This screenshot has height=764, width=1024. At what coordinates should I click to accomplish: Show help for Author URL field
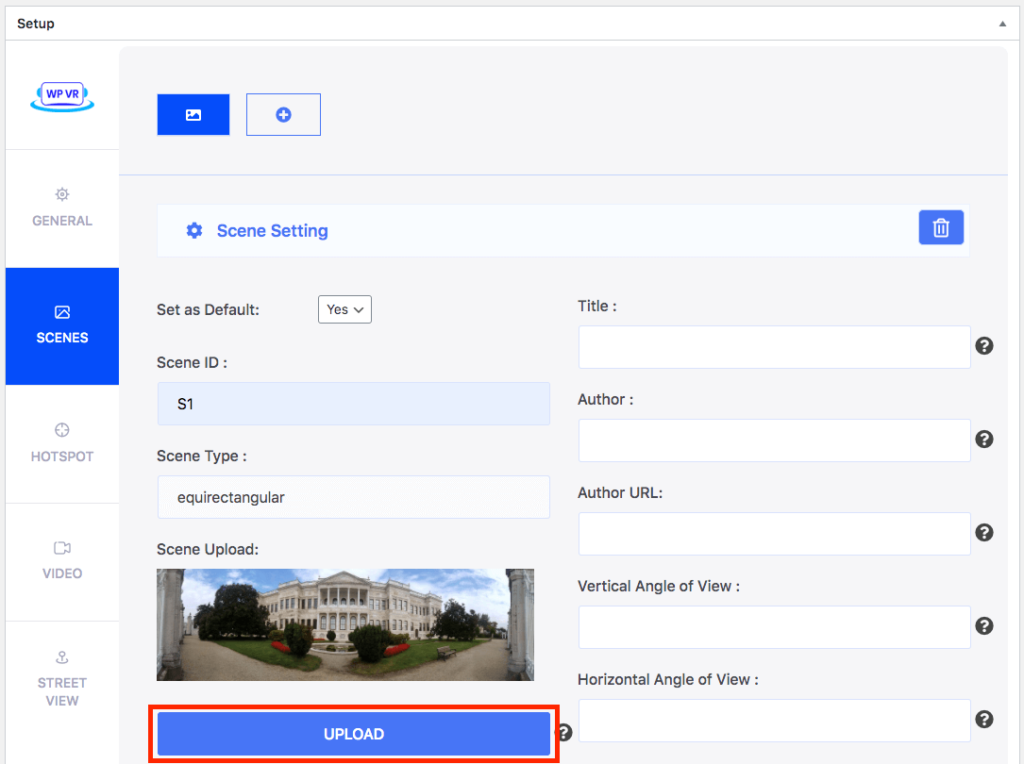coord(984,533)
